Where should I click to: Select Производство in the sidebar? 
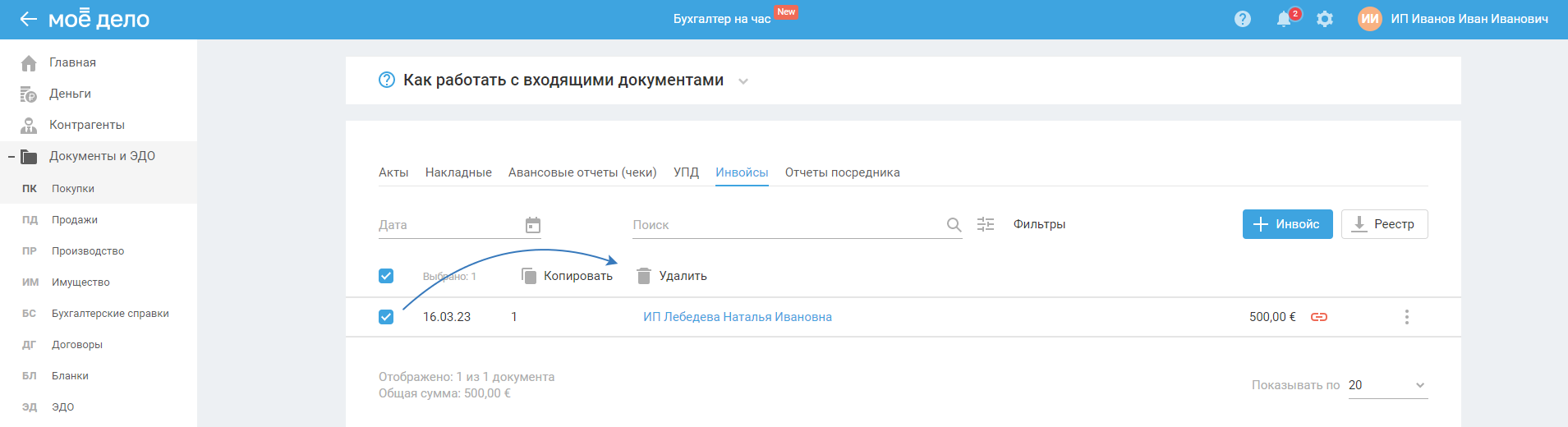[88, 251]
